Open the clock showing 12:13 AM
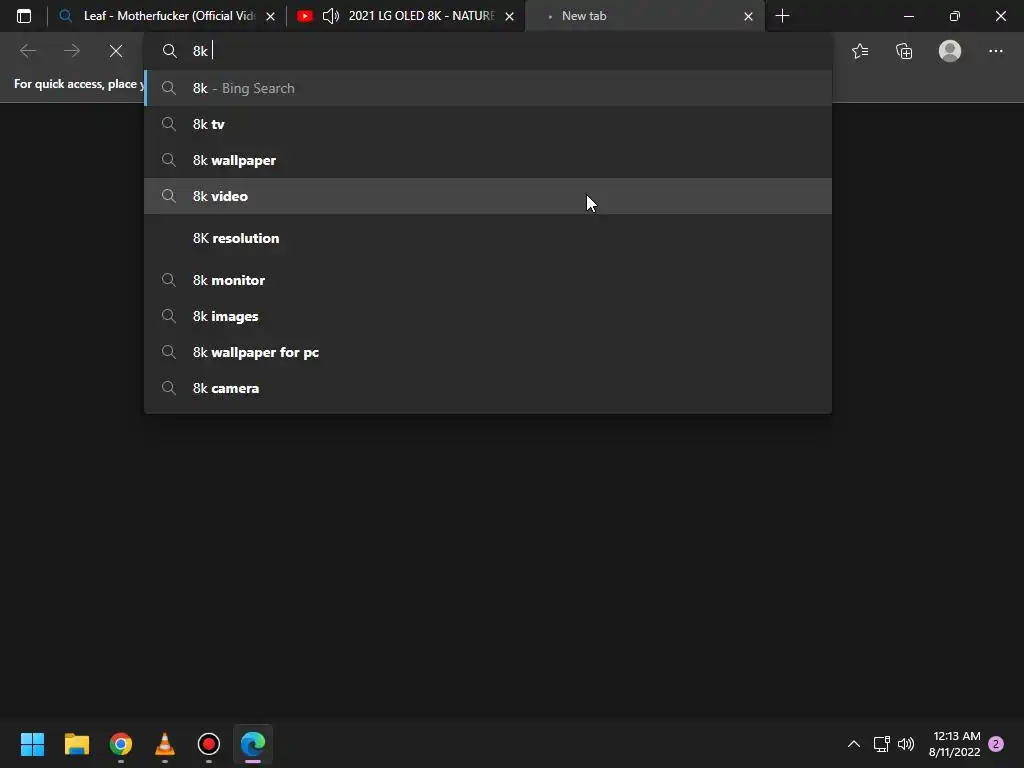Viewport: 1024px width, 768px height. click(954, 744)
